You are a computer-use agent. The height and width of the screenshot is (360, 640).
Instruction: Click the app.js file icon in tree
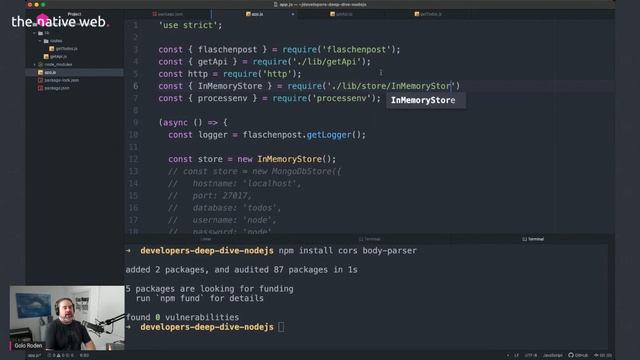coord(40,72)
